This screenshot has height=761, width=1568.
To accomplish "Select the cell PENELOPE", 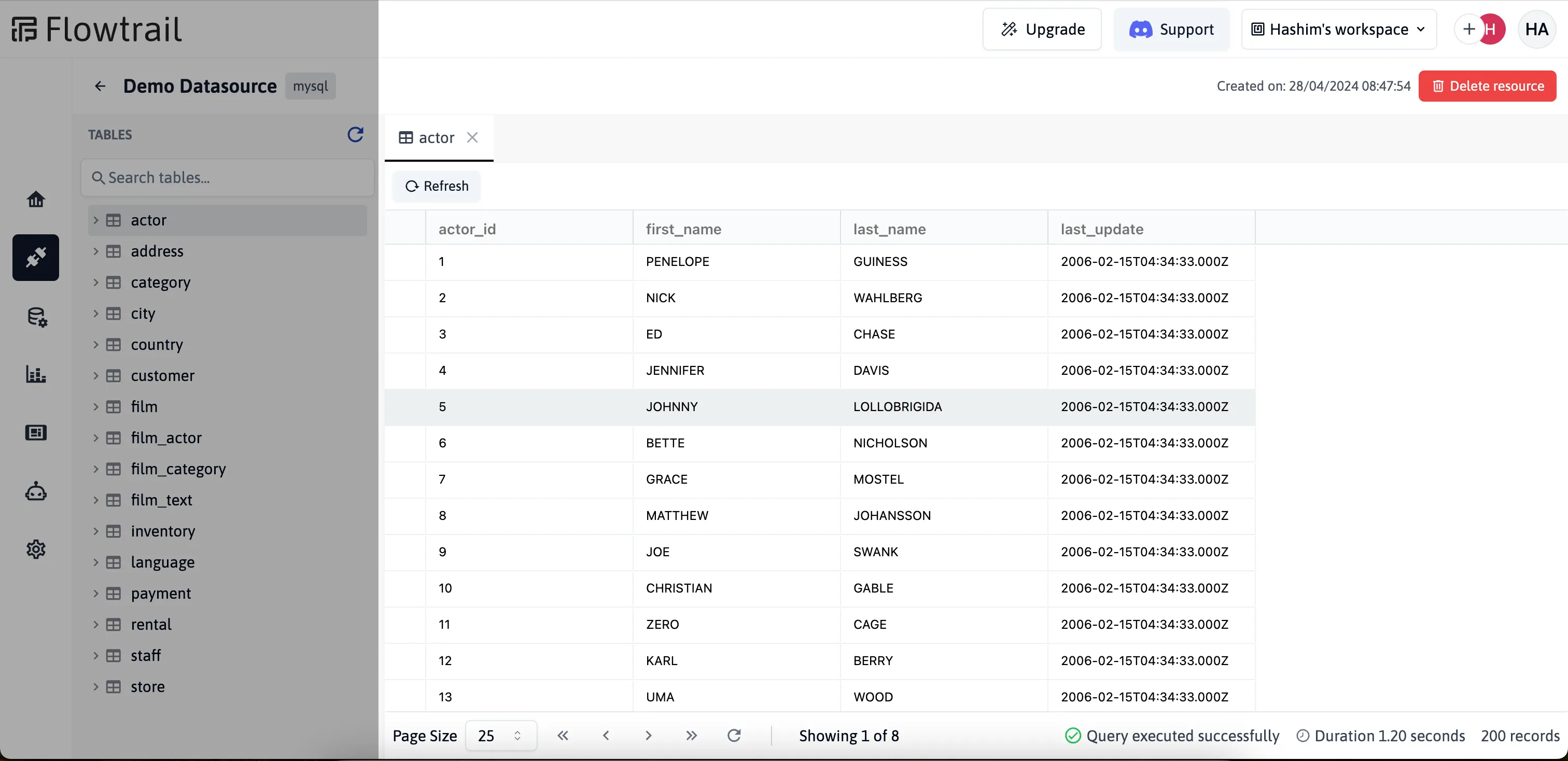I will (736, 262).
